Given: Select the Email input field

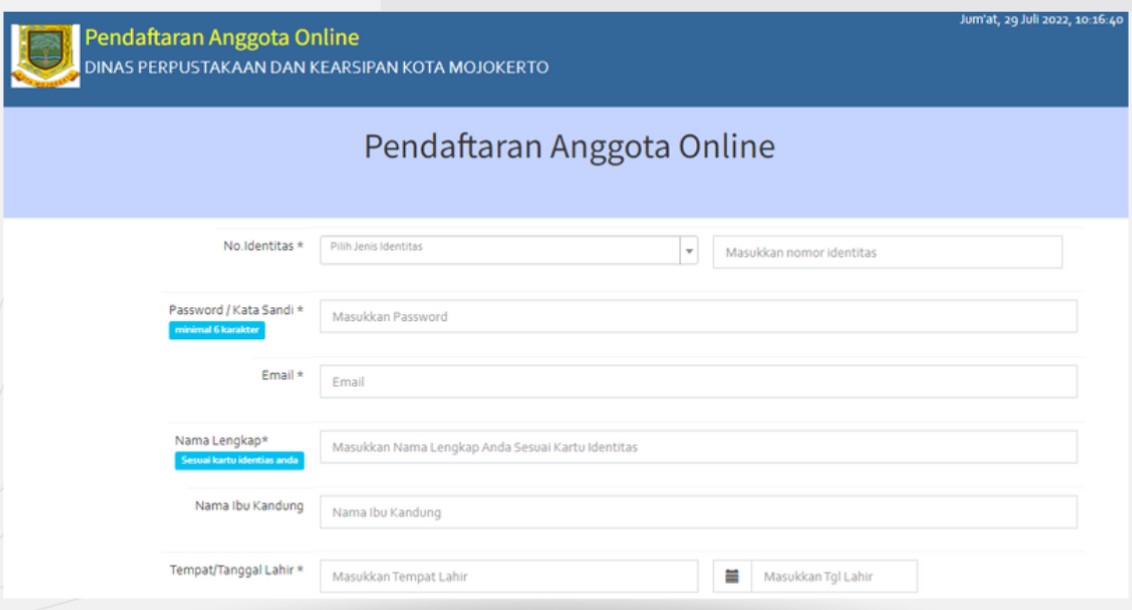Looking at the screenshot, I should point(698,382).
